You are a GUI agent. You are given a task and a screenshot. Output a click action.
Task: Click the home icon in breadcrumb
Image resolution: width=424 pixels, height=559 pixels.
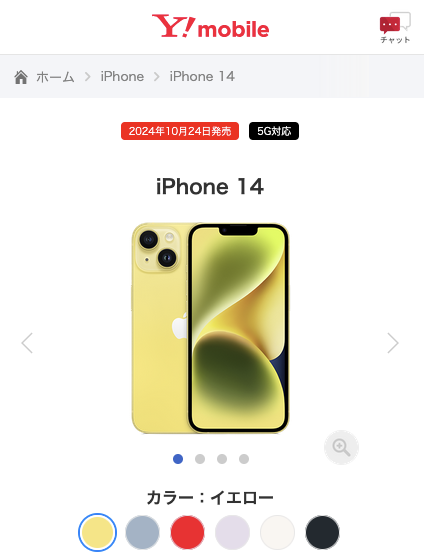coord(21,77)
